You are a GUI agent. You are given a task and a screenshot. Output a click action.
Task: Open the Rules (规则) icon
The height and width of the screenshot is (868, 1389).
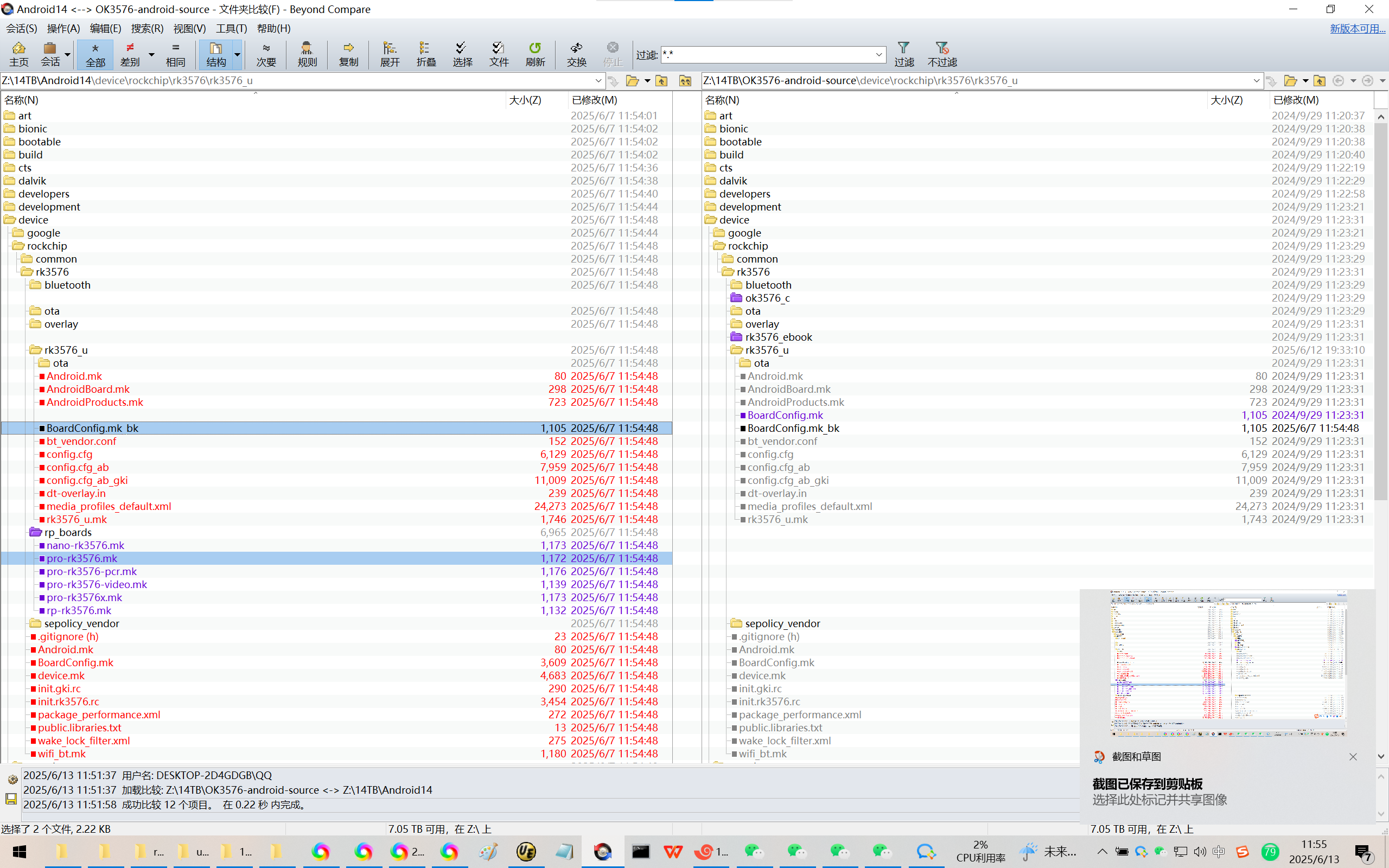click(307, 53)
